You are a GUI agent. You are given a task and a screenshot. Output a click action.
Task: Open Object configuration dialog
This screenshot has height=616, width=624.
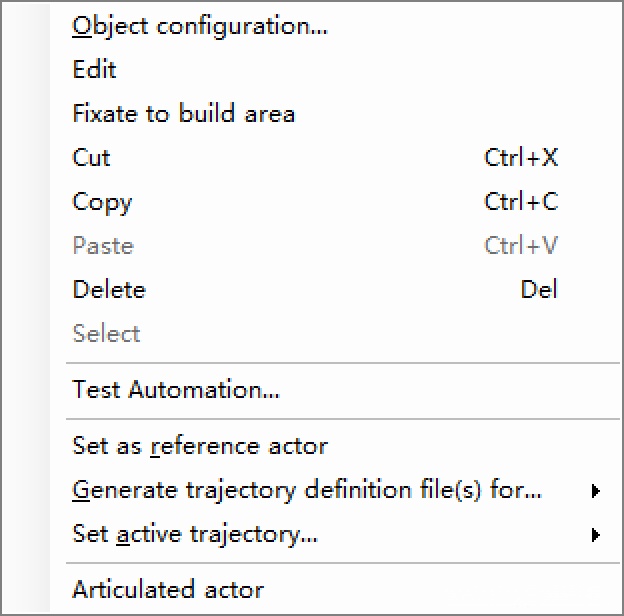coord(200,26)
